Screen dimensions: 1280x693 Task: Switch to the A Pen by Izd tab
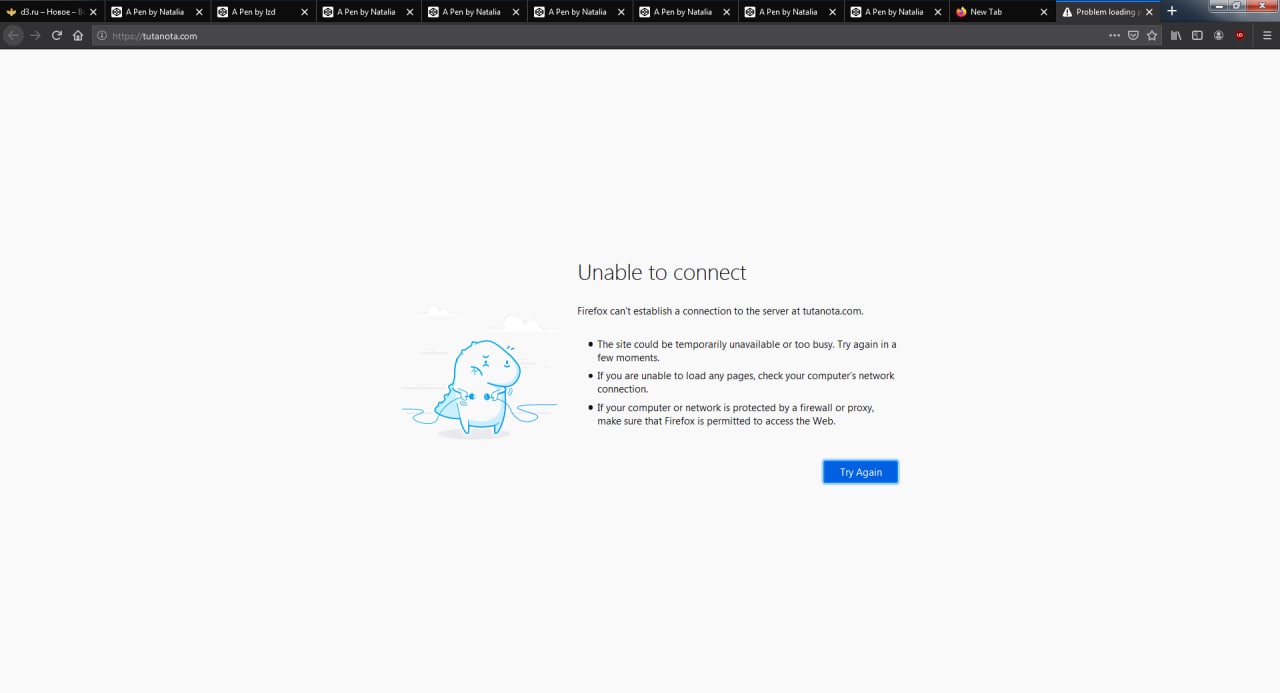(263, 12)
